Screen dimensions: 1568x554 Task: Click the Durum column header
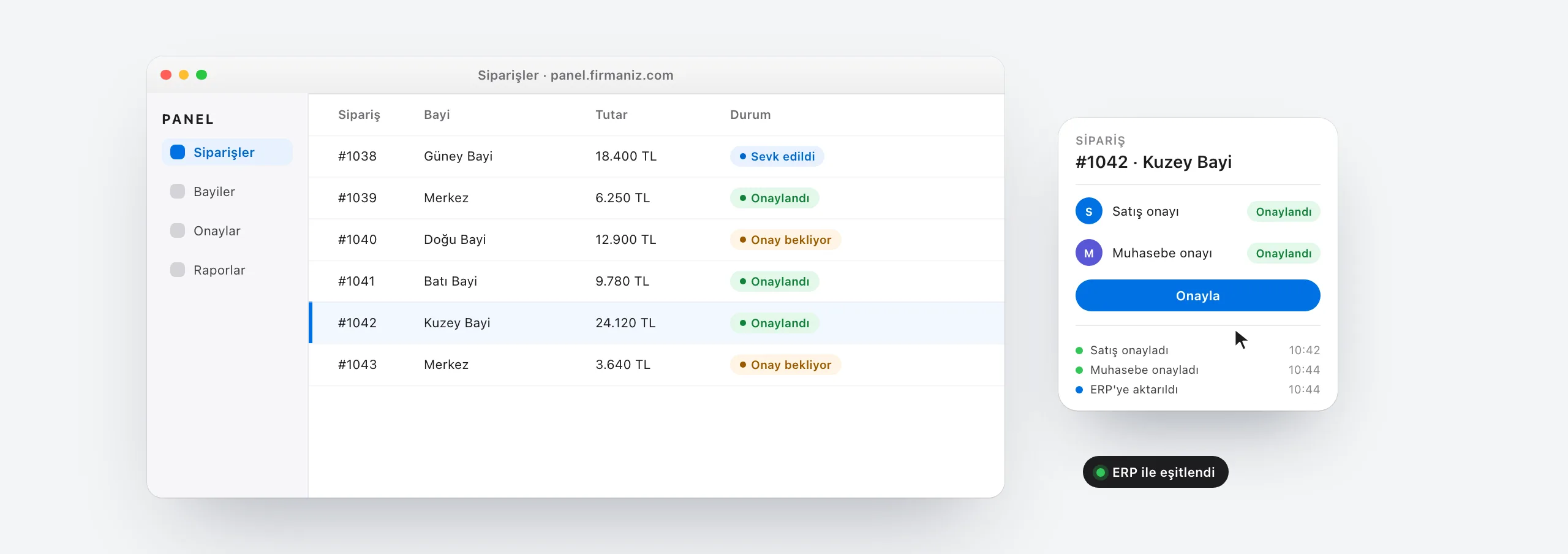click(750, 115)
